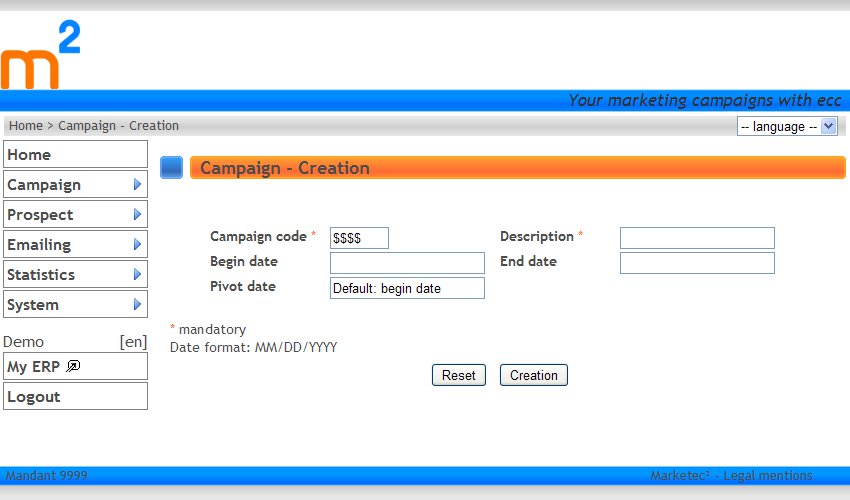Expand the Emailing submenu arrow

point(137,245)
